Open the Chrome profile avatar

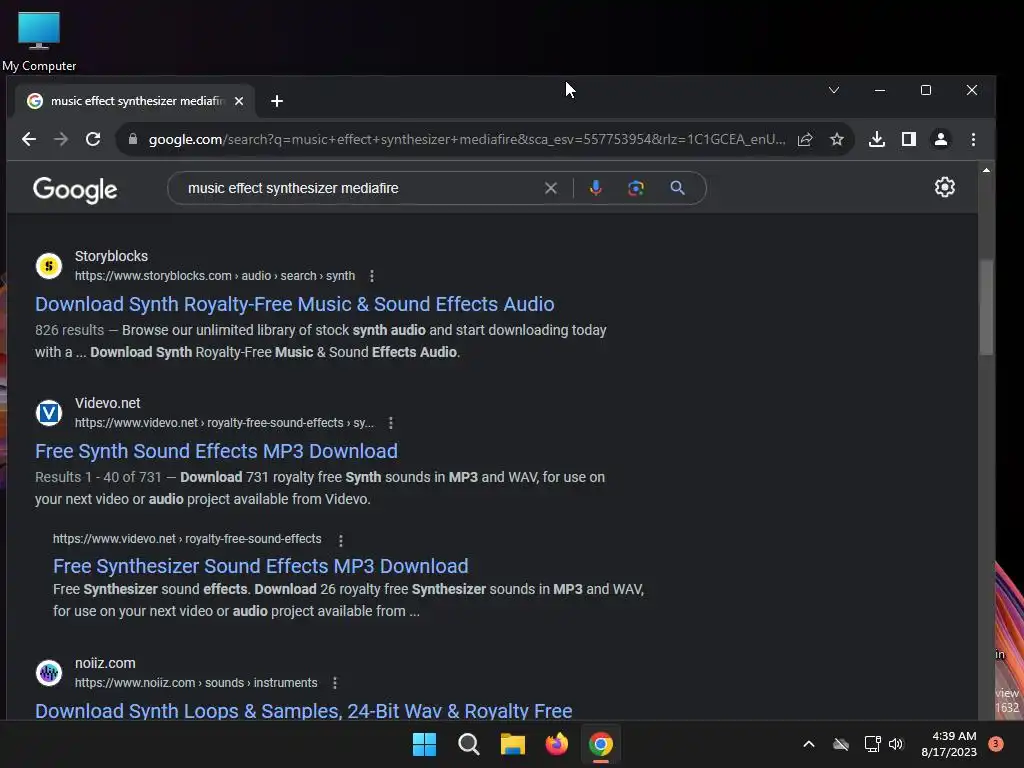click(941, 139)
